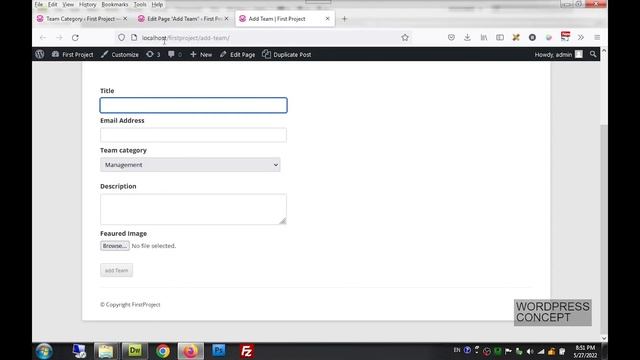Click the taskbar volume speaker icon
640x360 pixels.
coord(530,351)
